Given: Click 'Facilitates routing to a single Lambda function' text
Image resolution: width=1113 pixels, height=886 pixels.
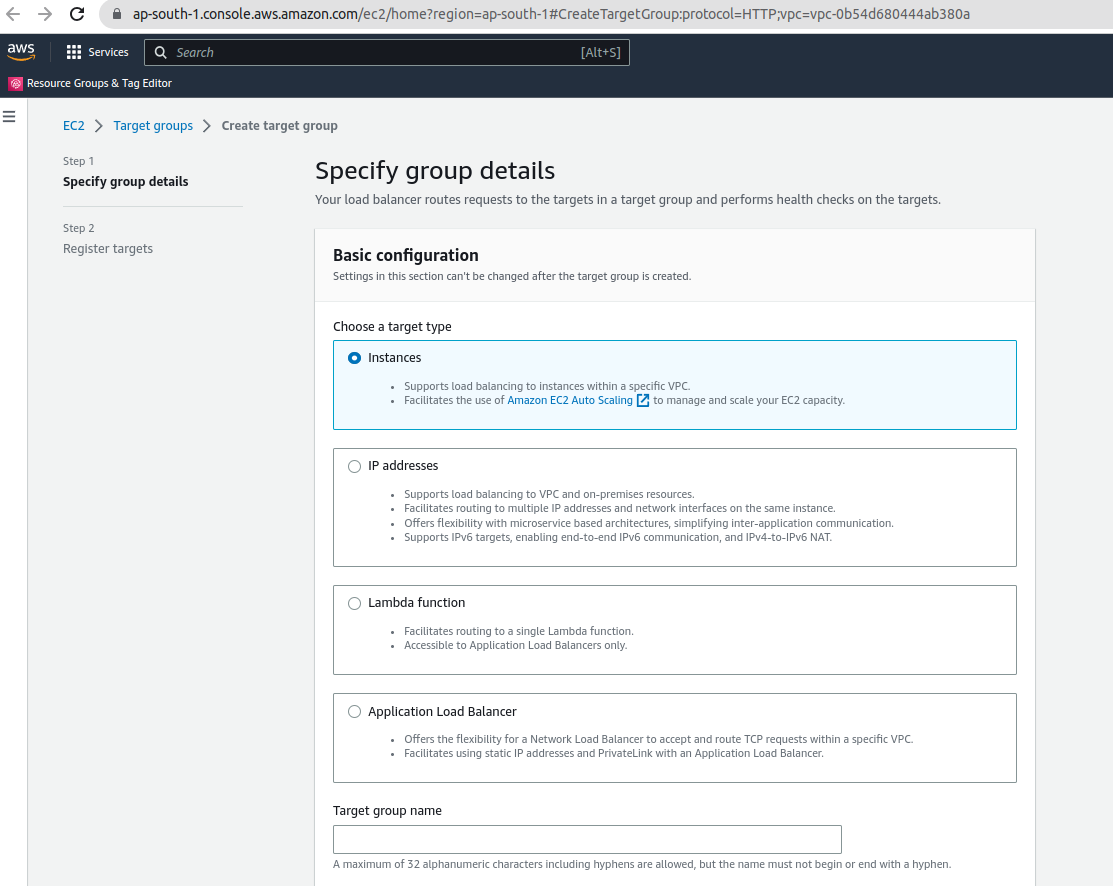Looking at the screenshot, I should click(x=519, y=631).
